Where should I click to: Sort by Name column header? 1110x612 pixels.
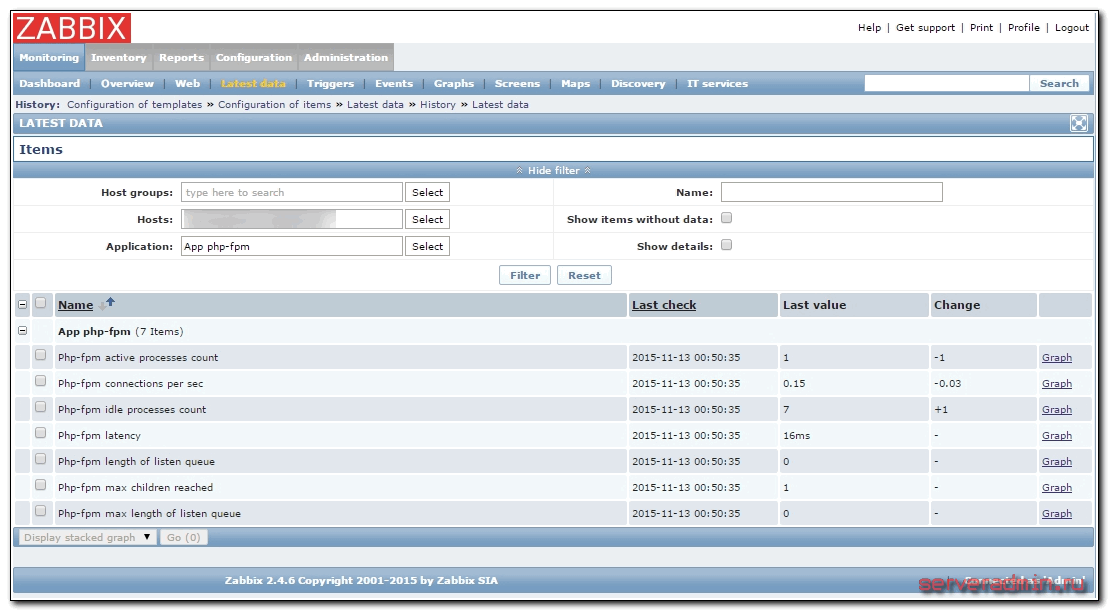tap(76, 305)
